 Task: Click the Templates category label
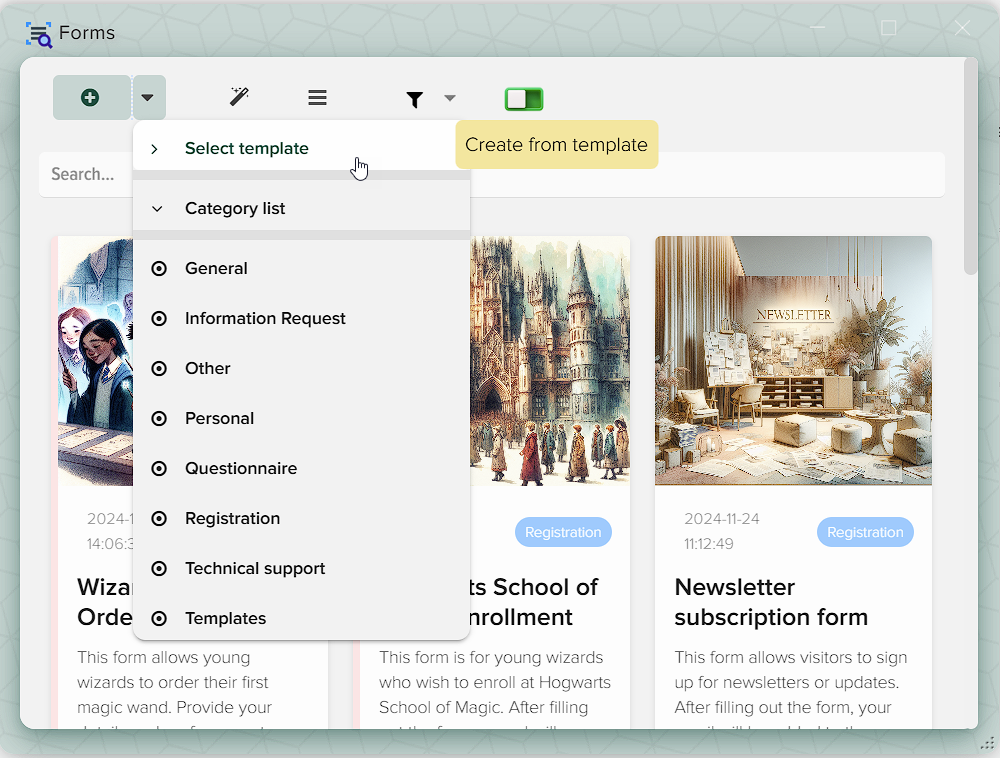(x=226, y=618)
